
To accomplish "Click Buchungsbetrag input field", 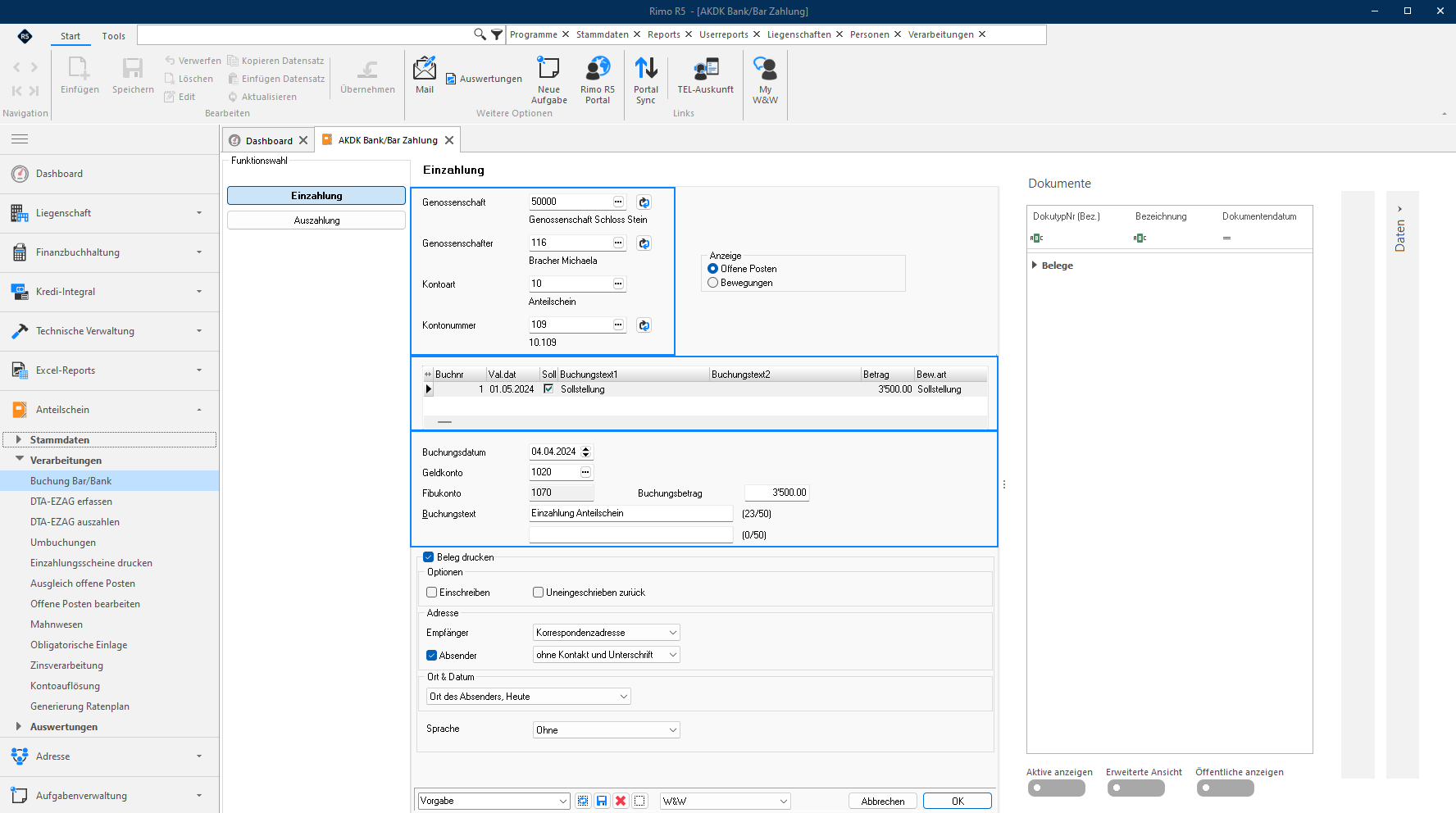I will coord(776,493).
